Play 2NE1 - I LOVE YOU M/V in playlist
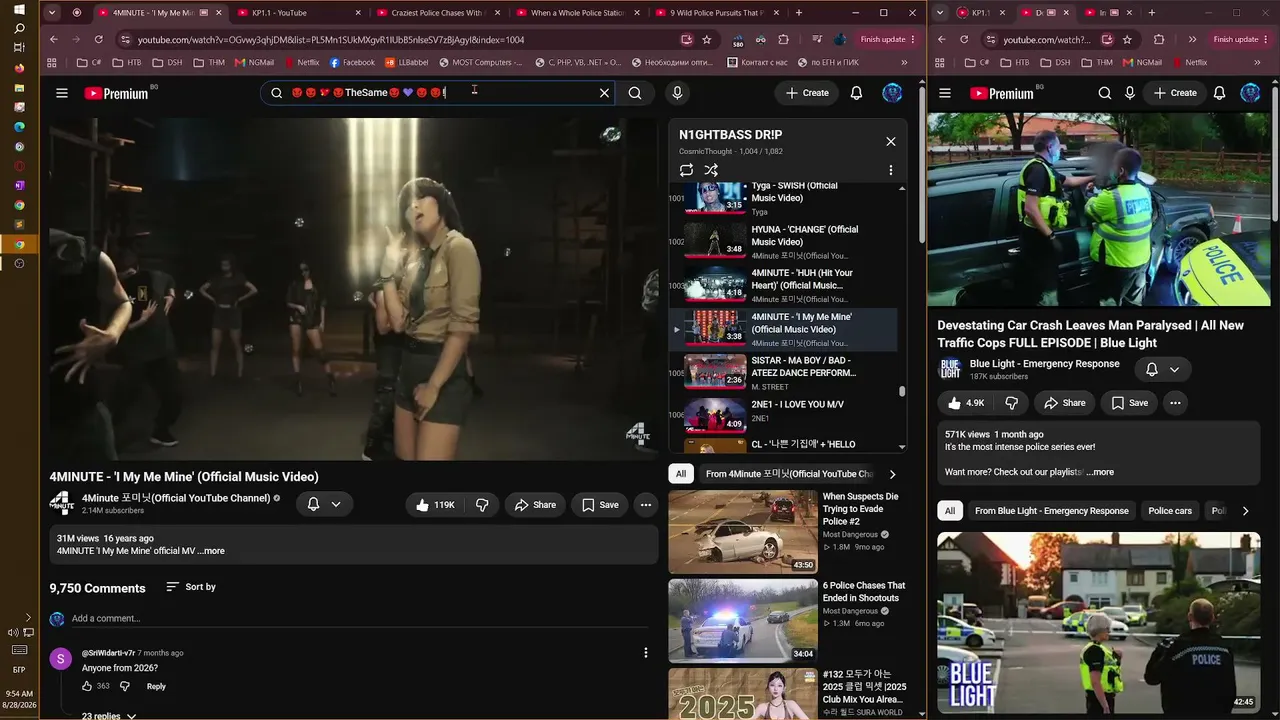Viewport: 1280px width, 720px height. coord(784,415)
